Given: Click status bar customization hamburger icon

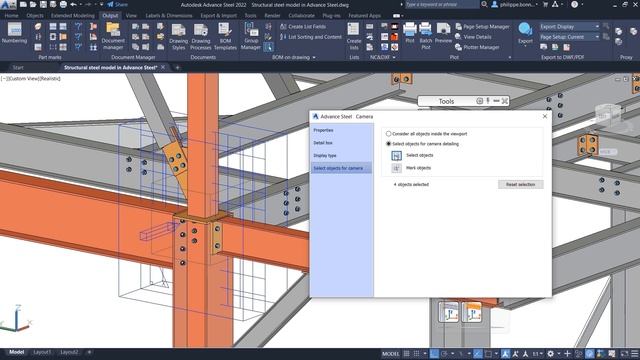Looking at the screenshot, I should (634, 353).
